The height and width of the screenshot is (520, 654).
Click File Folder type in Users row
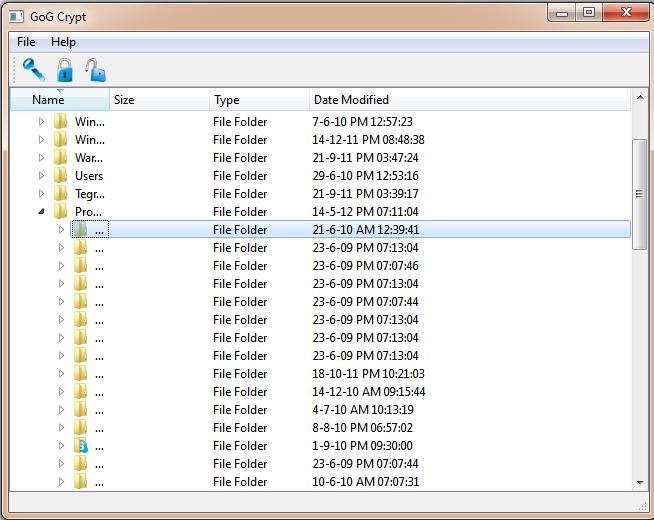point(240,176)
